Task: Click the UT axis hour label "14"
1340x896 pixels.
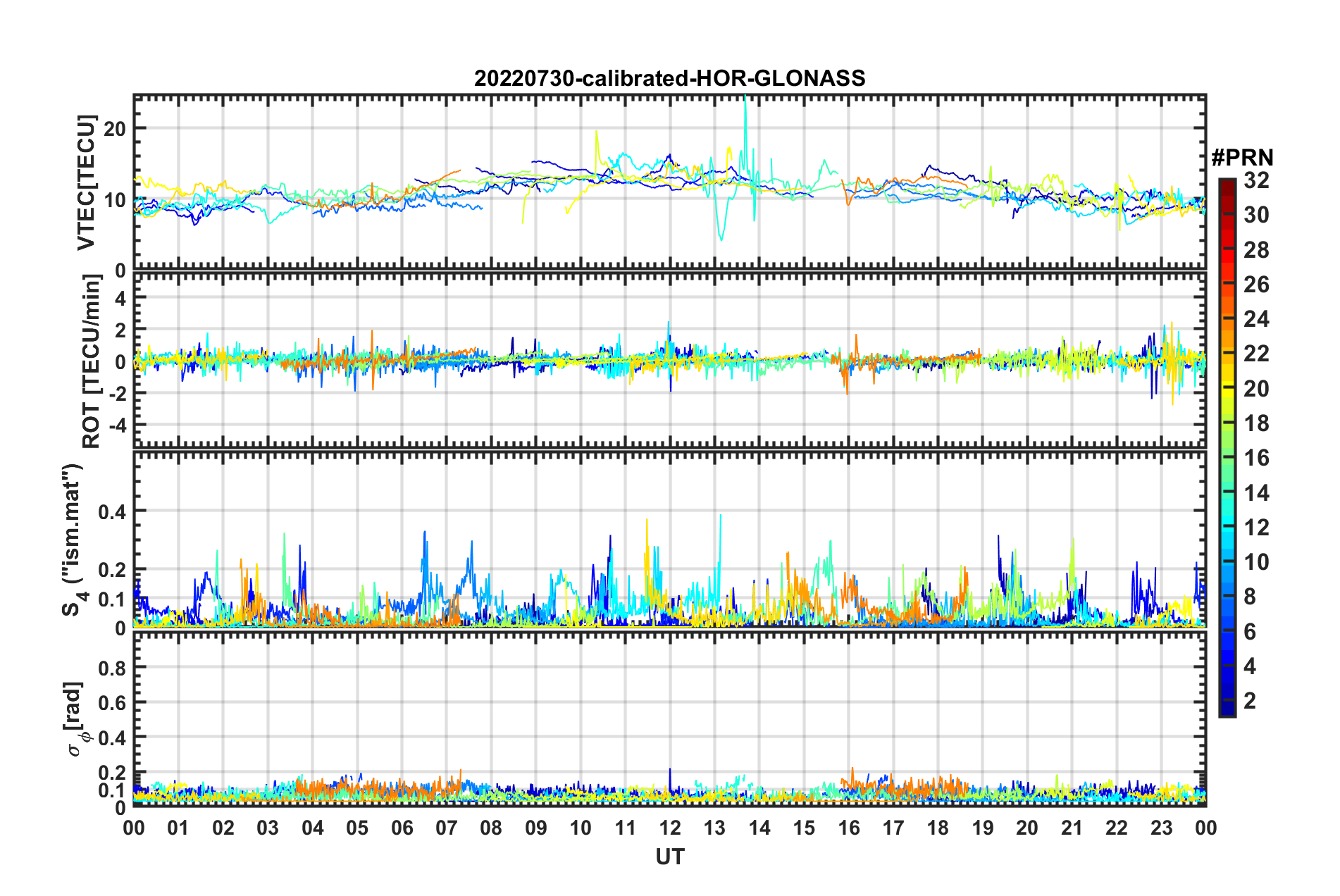Action: (759, 828)
